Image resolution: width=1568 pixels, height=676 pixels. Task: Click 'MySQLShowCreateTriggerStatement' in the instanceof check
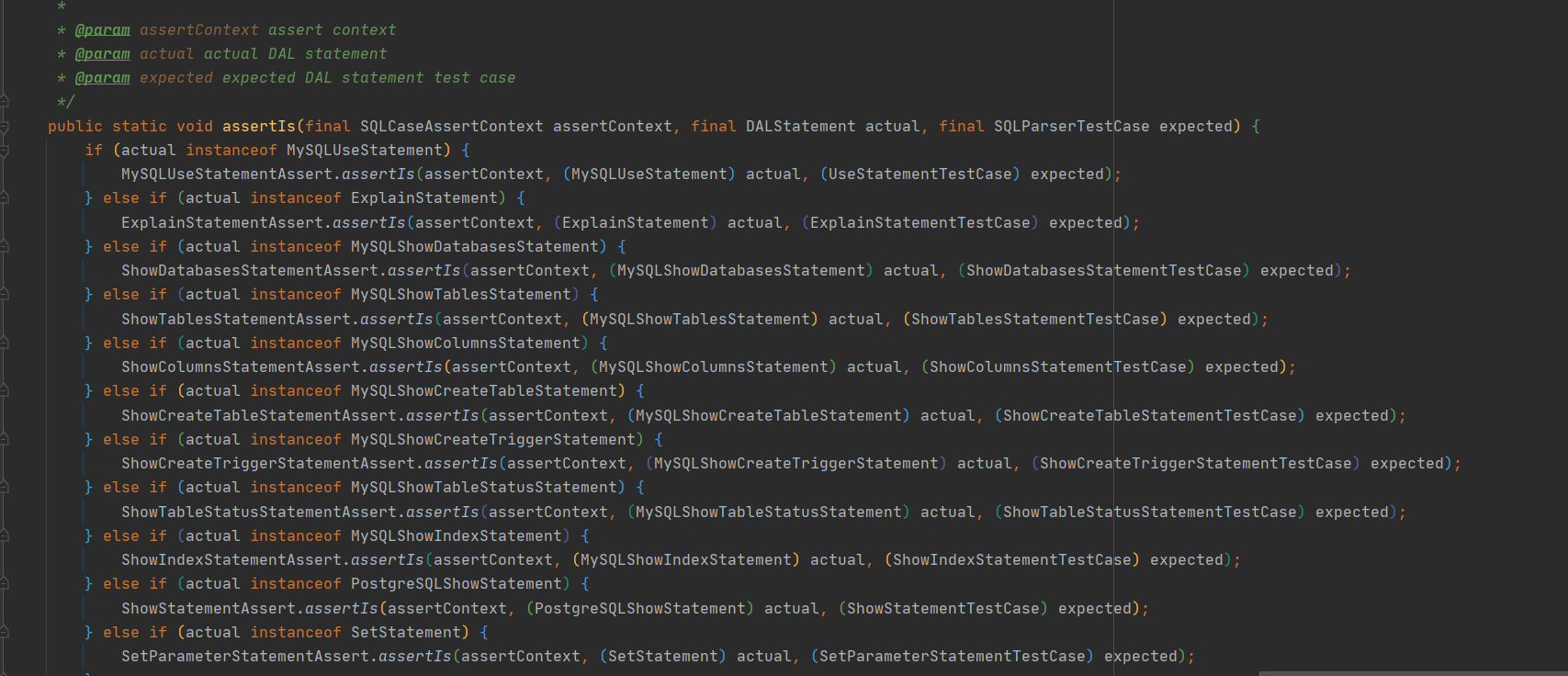tap(493, 440)
